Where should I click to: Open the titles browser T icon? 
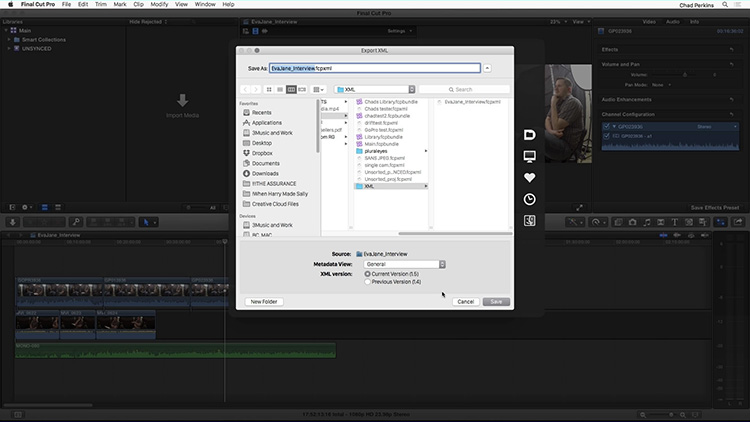tap(674, 222)
